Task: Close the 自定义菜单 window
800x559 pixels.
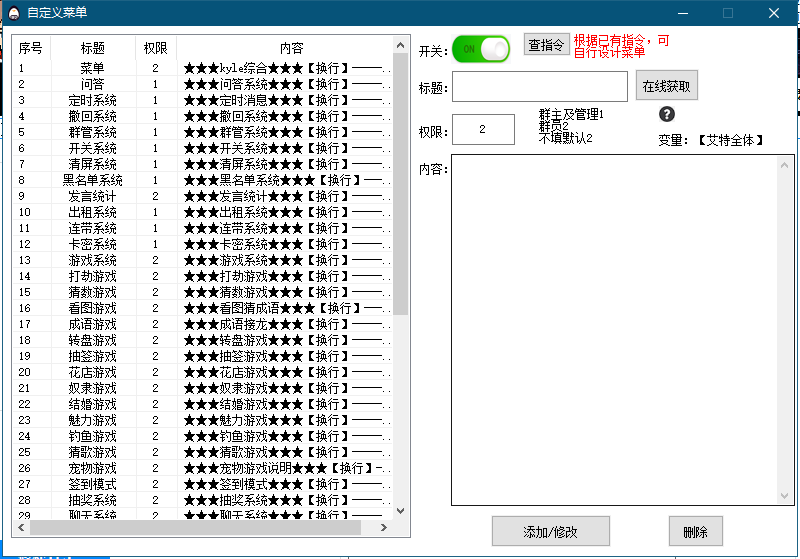Action: coord(773,13)
